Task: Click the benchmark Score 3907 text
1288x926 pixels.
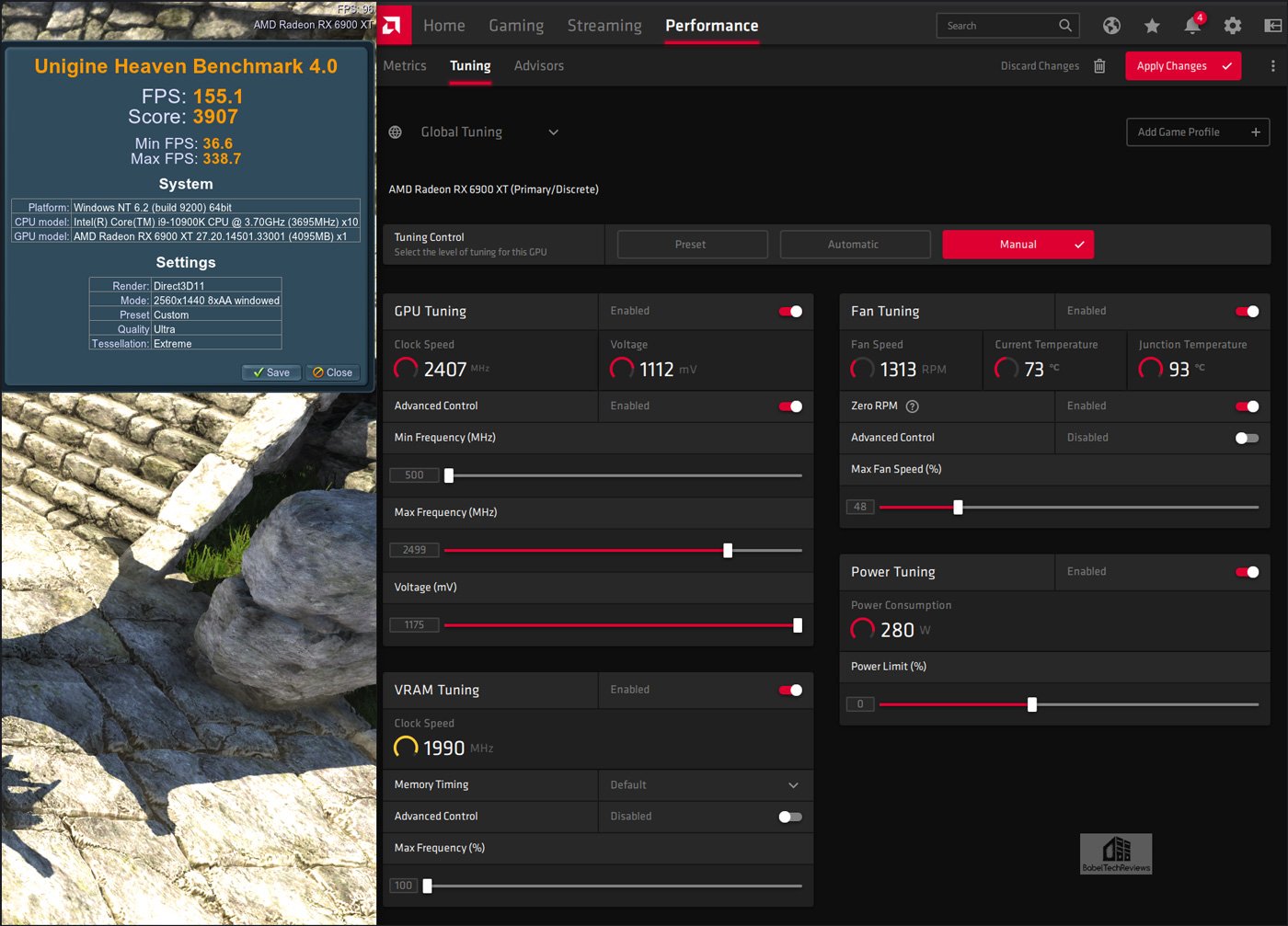Action: coord(183,117)
